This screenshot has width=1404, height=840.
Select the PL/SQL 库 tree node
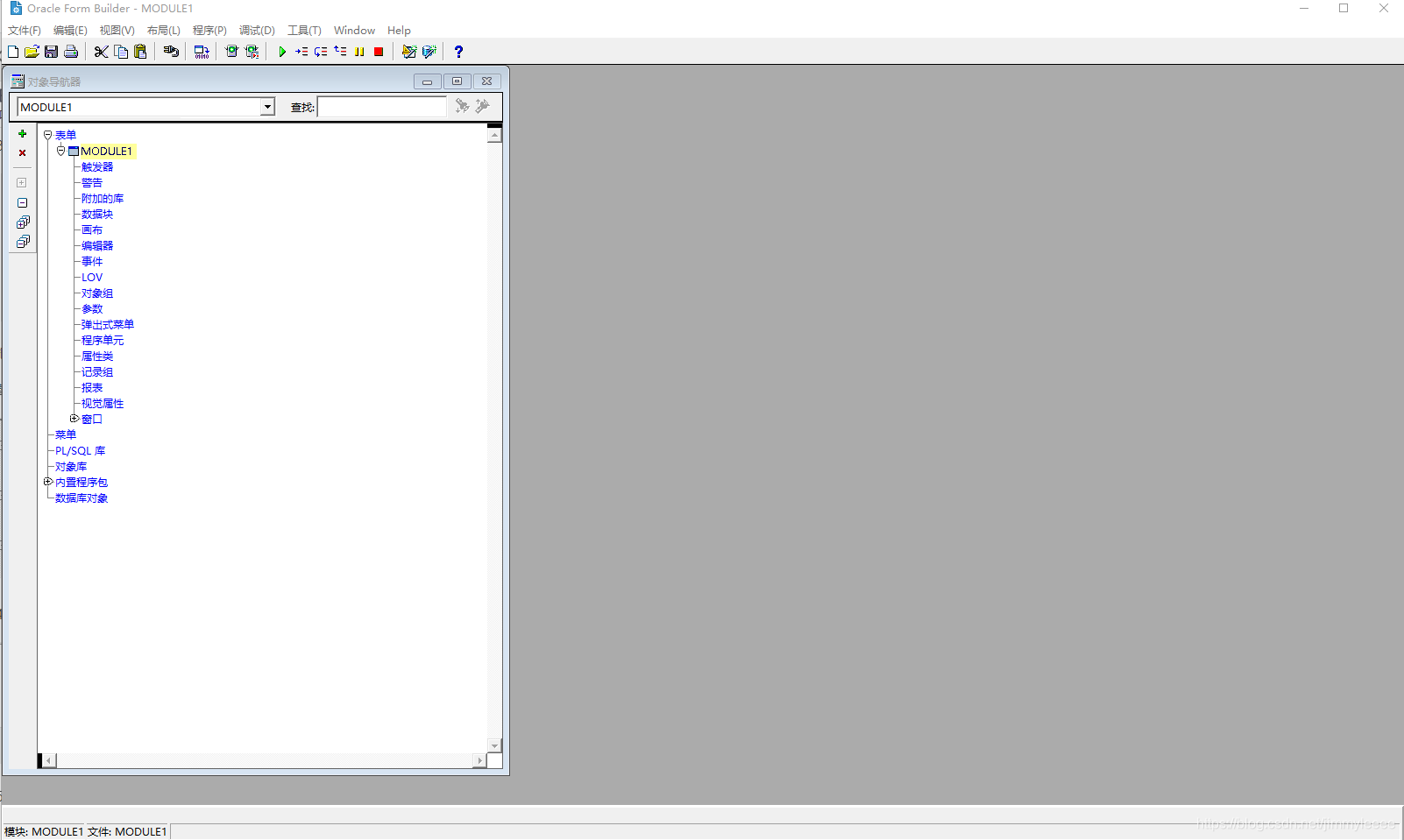(80, 450)
